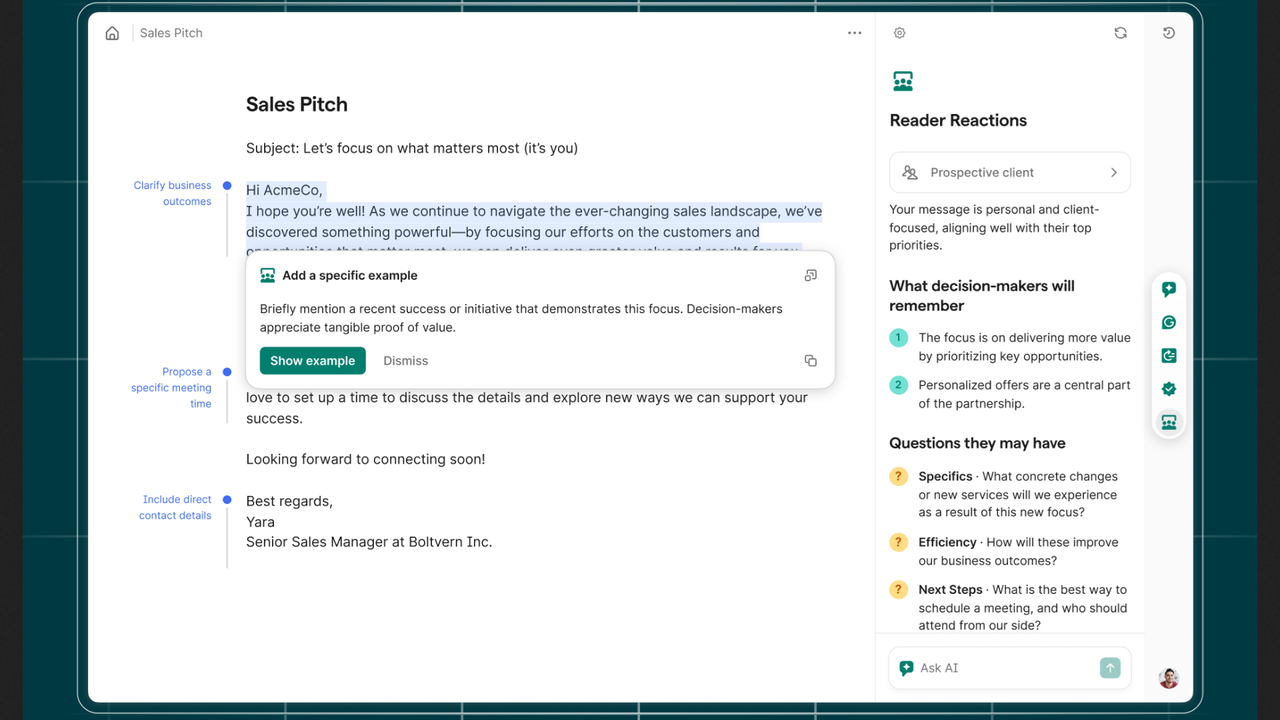Open the version history clock icon
Viewport: 1280px width, 720px height.
pyautogui.click(x=1168, y=33)
